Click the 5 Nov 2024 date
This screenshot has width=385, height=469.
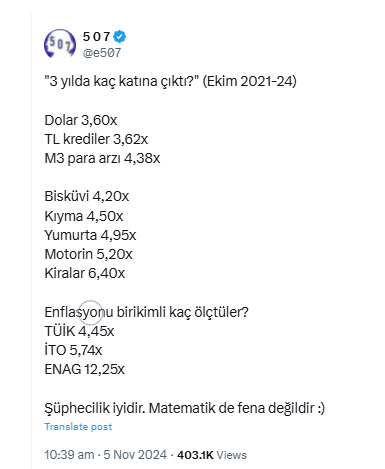click(135, 455)
